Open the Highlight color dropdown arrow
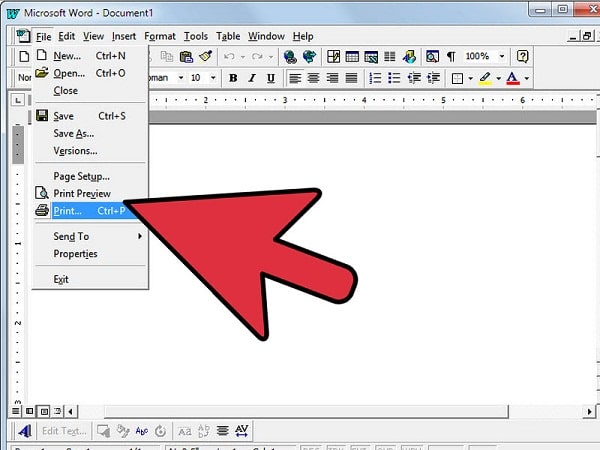The width and height of the screenshot is (600, 450). click(x=499, y=78)
